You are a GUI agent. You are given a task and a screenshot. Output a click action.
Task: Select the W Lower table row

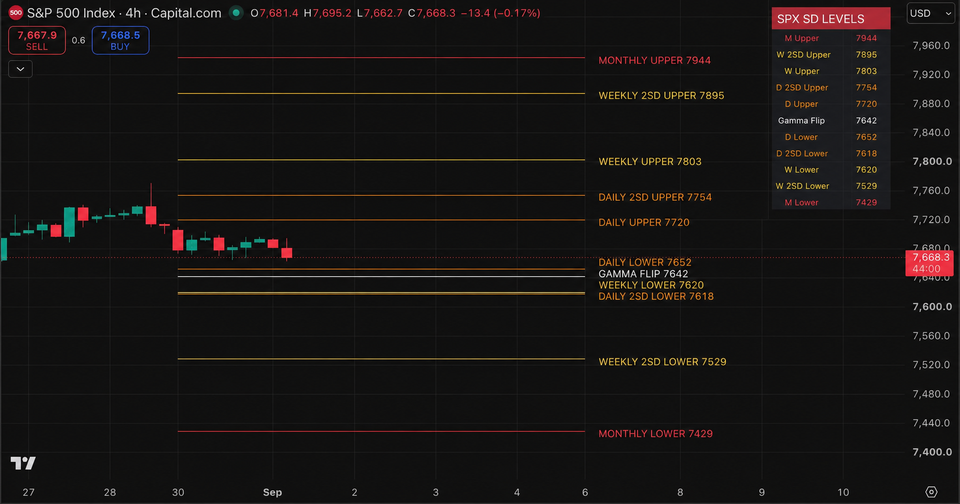coord(831,170)
